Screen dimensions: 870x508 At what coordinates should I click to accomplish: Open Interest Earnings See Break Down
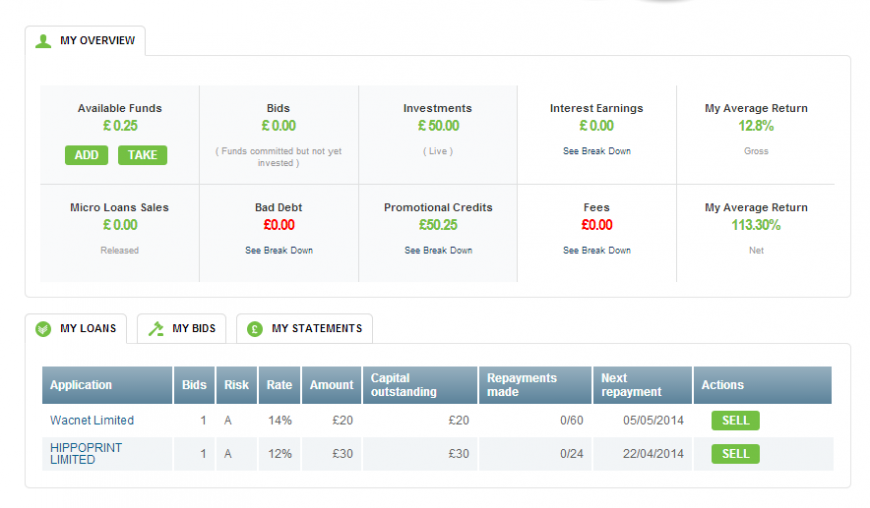coord(597,151)
